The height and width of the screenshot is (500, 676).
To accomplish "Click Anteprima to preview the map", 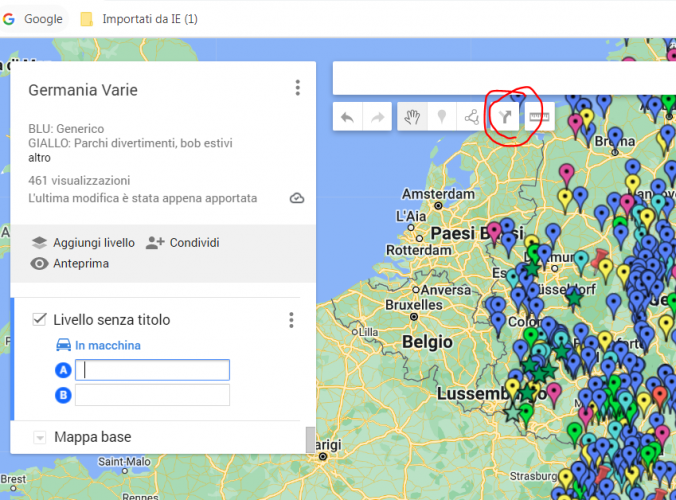I will point(70,264).
